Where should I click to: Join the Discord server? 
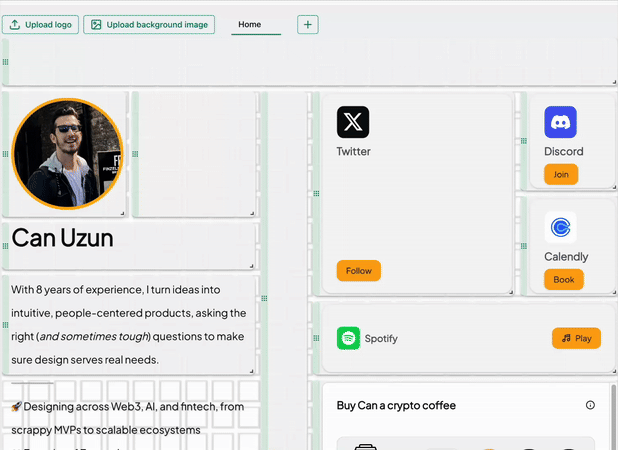click(561, 174)
